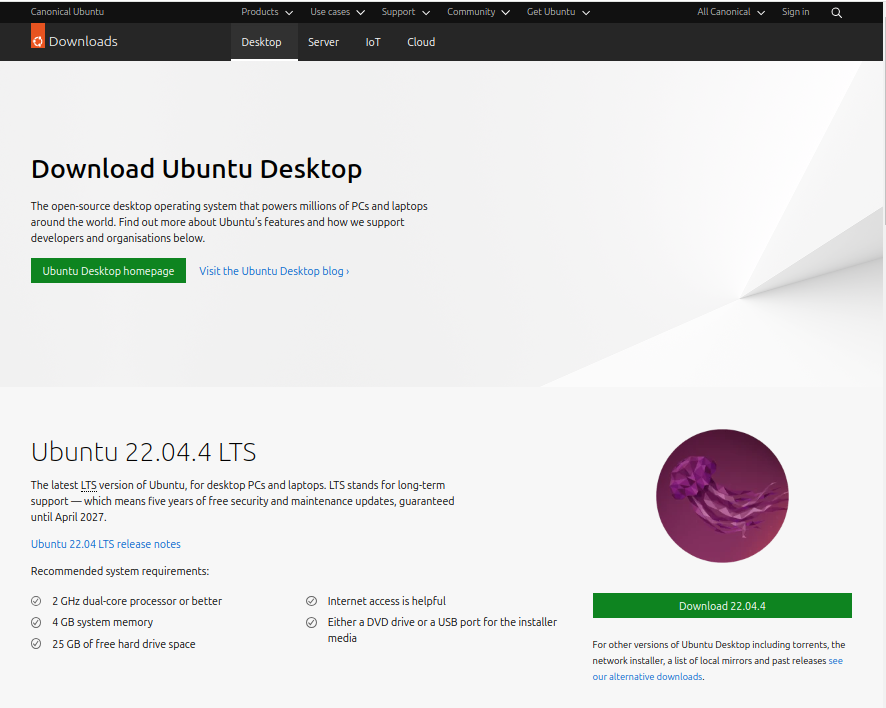The width and height of the screenshot is (886, 708).
Task: Expand the All Canonical menu
Action: 731,12
